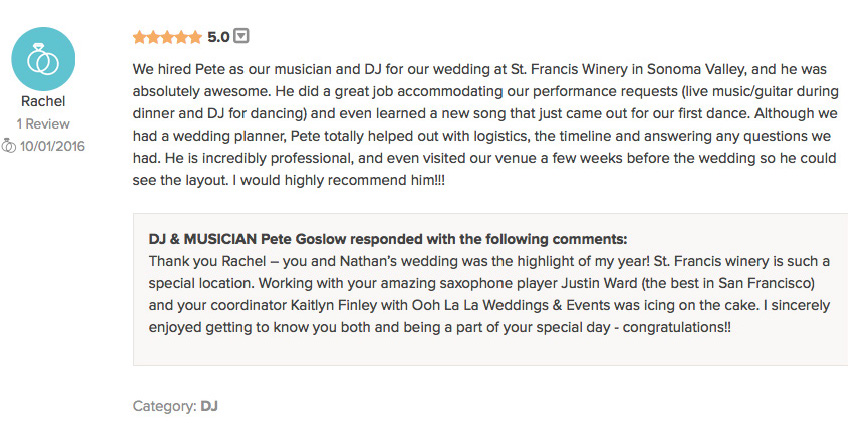Click 'I would highly recommend him!!!' sentence
Image resolution: width=848 pixels, height=427 pixels.
click(x=339, y=180)
